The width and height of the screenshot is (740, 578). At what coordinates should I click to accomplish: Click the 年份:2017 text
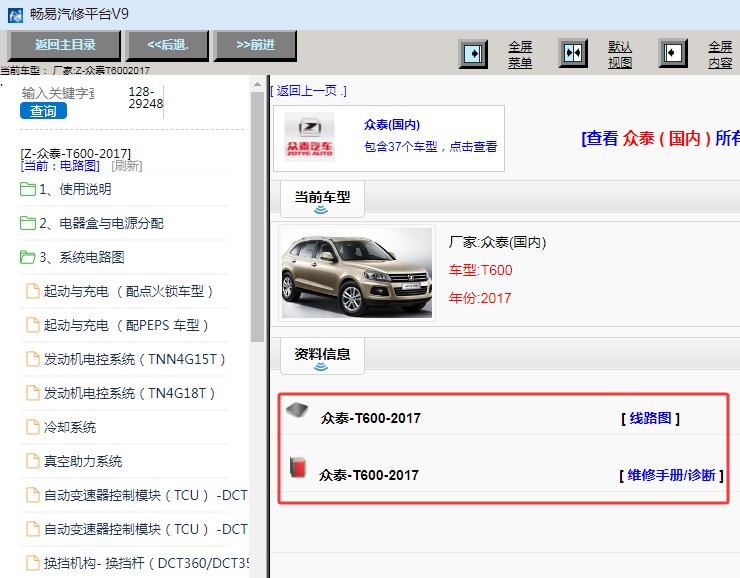pos(480,298)
